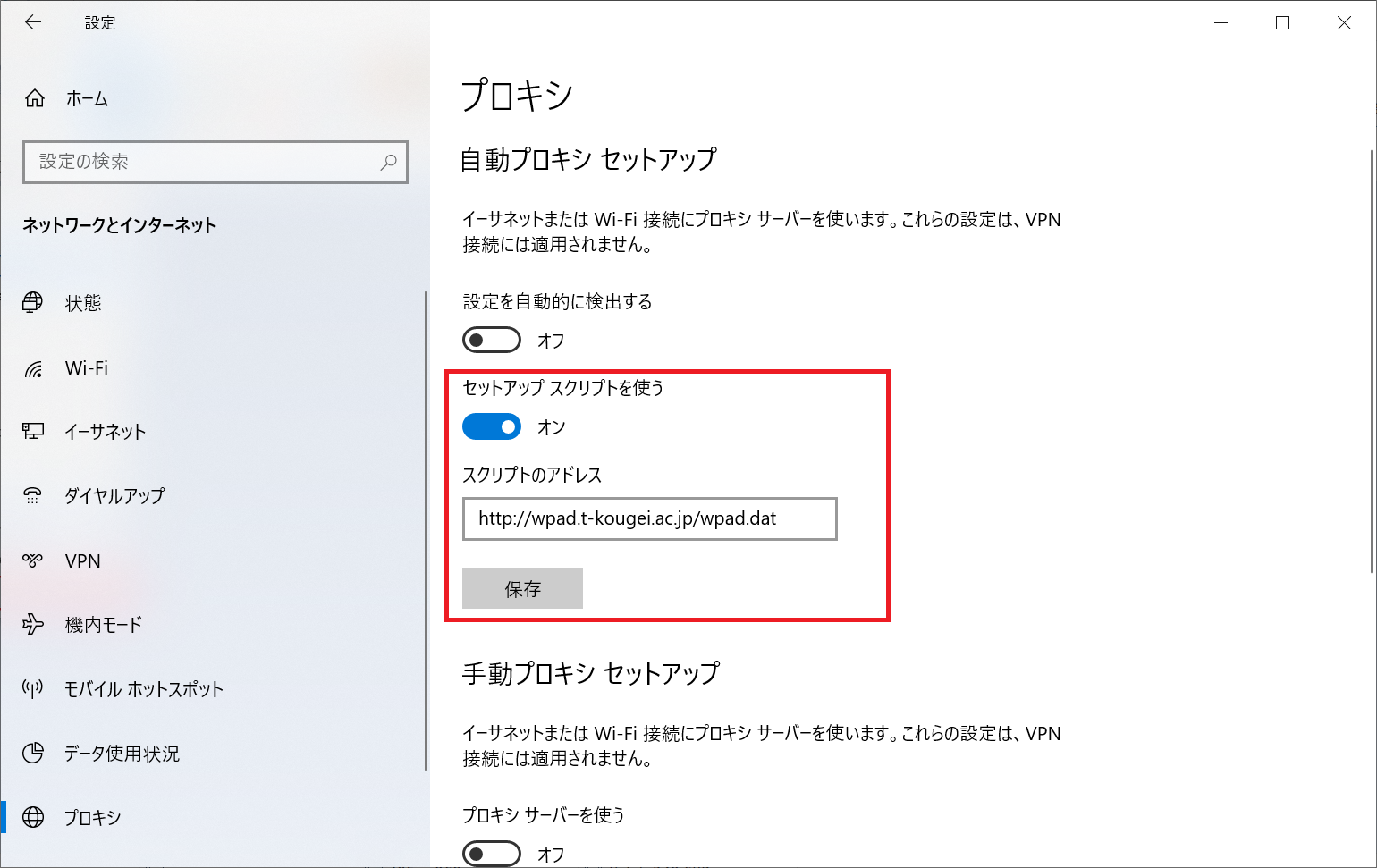
Task: Click the airplane icon for 機内モード
Action: (x=33, y=624)
